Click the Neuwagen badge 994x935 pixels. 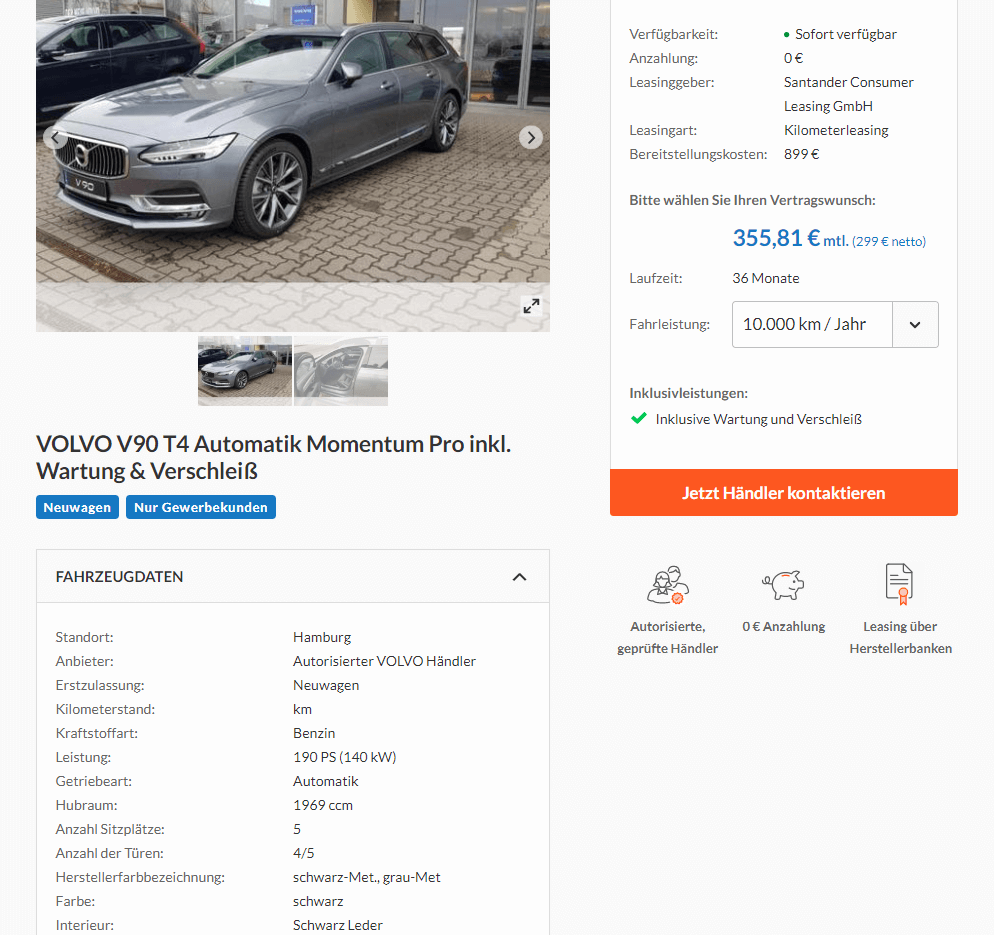point(77,507)
